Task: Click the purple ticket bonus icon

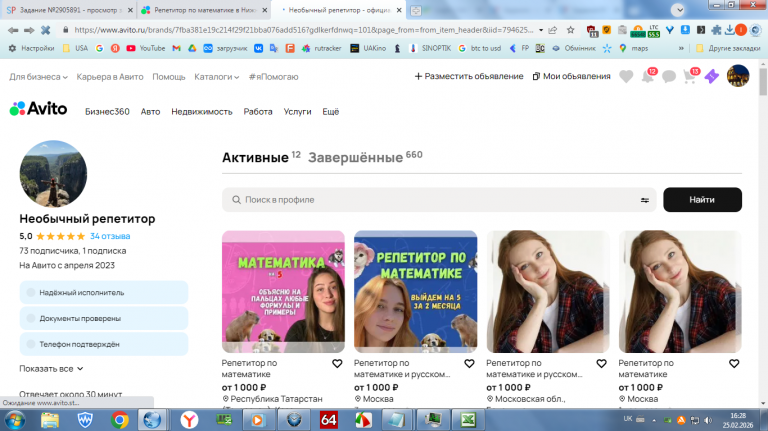Action: [x=712, y=76]
